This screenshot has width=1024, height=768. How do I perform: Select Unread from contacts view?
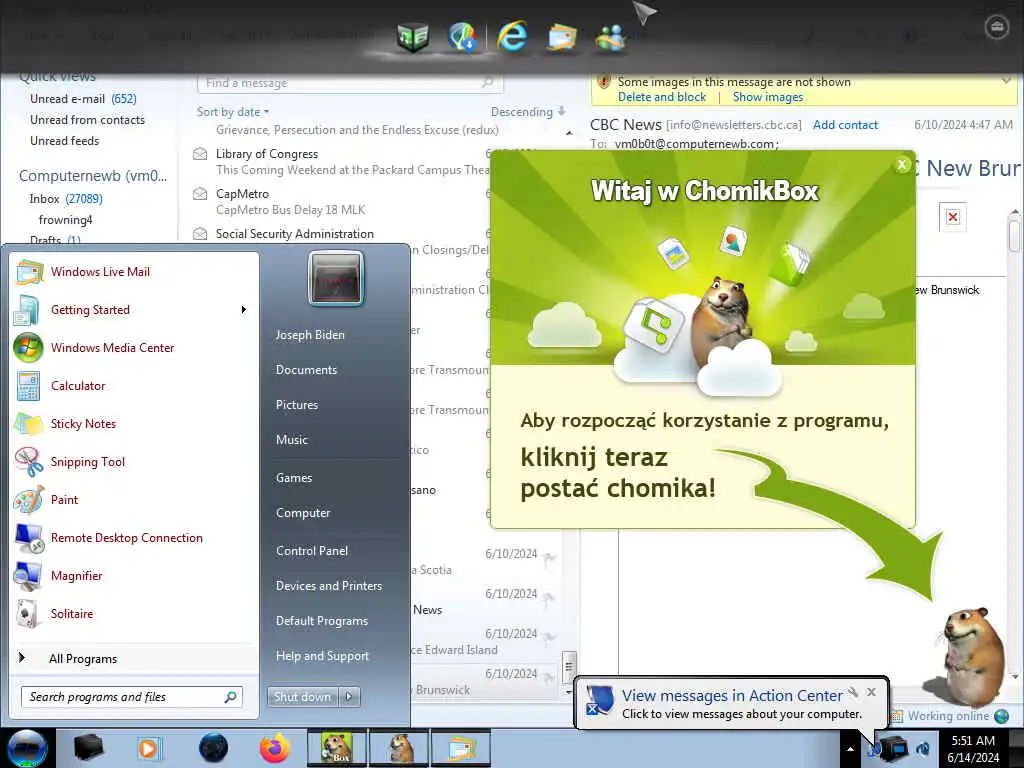(87, 120)
